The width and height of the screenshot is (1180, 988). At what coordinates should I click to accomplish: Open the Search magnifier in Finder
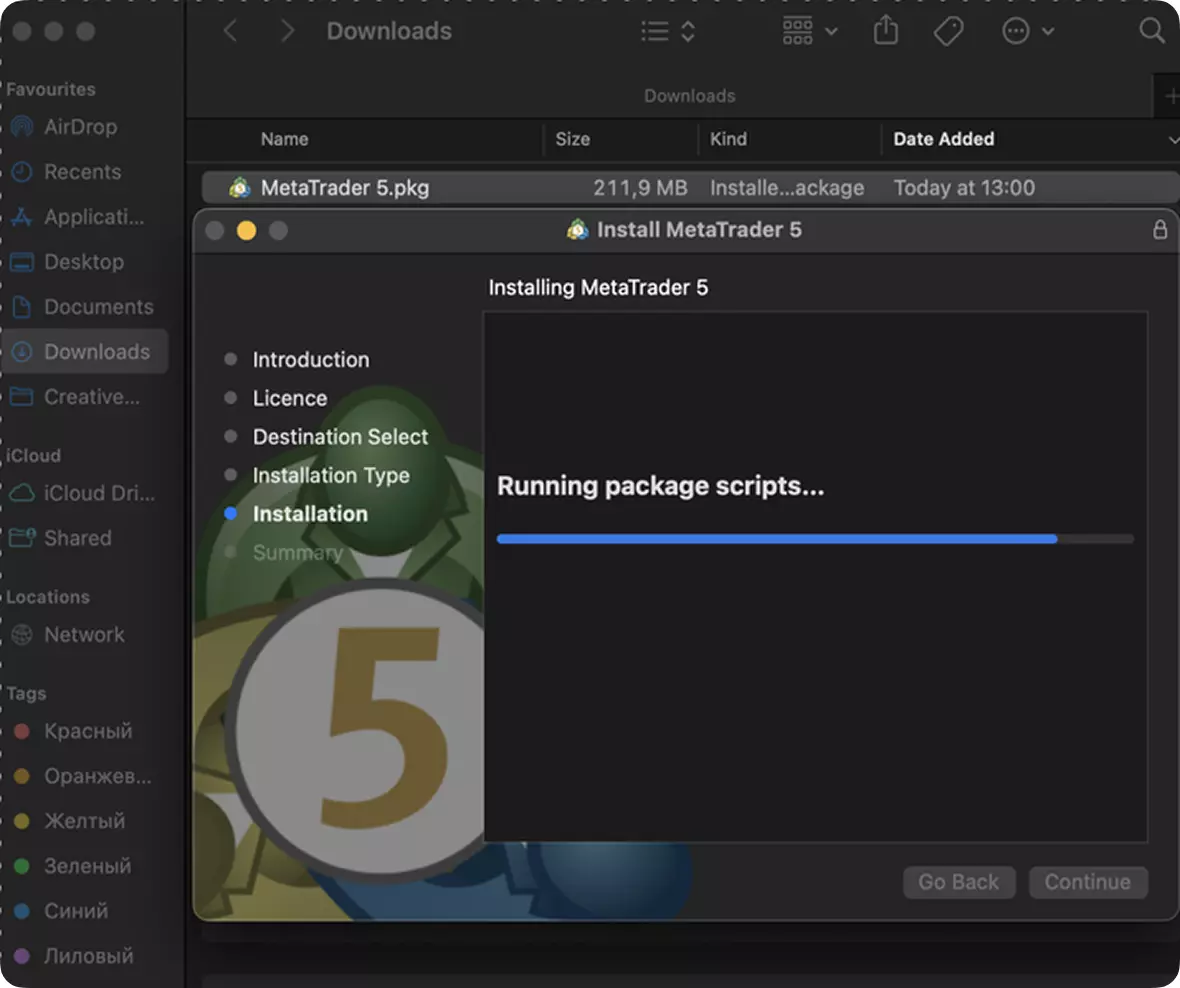[1152, 32]
